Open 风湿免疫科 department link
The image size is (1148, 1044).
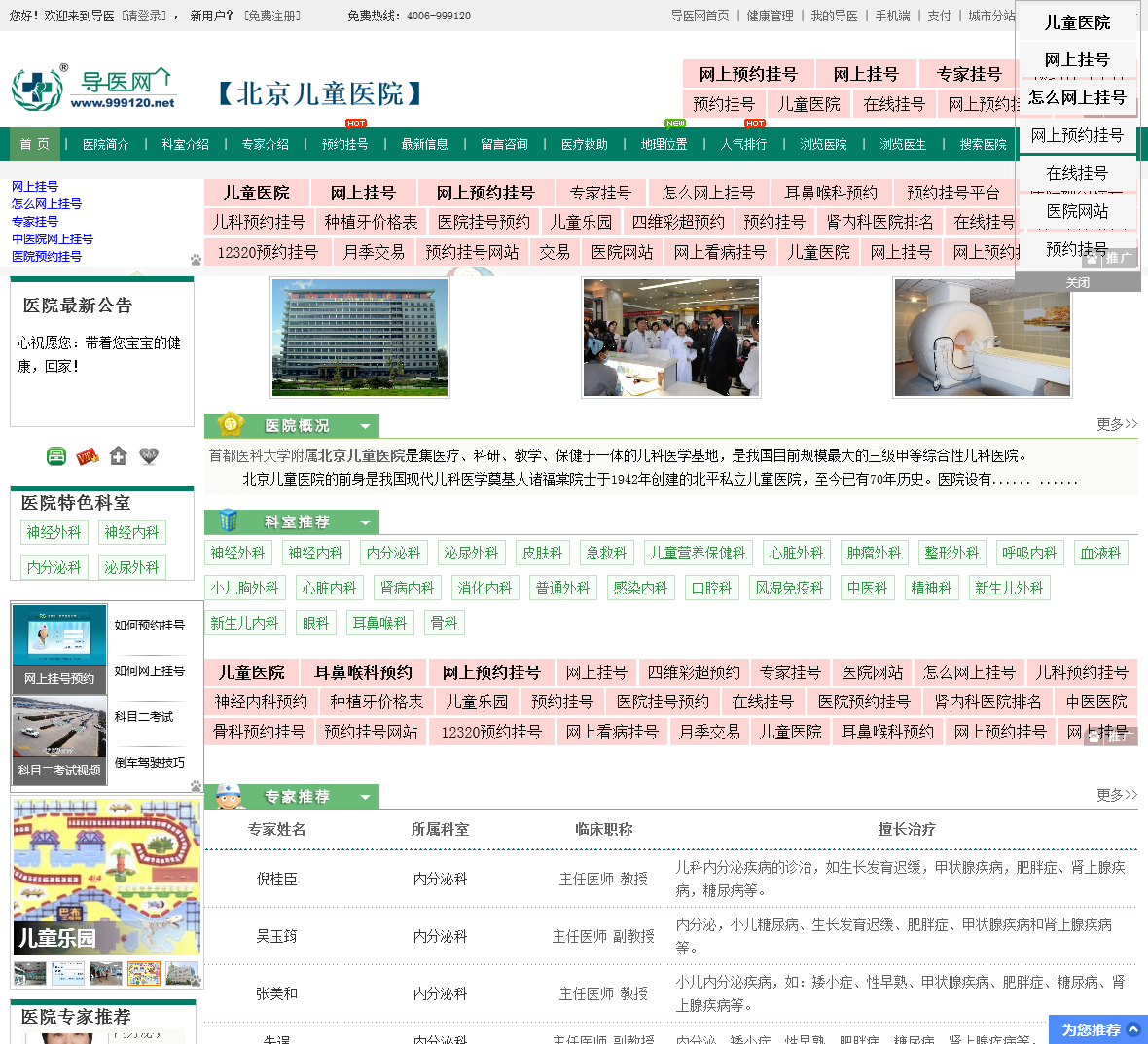tap(789, 588)
